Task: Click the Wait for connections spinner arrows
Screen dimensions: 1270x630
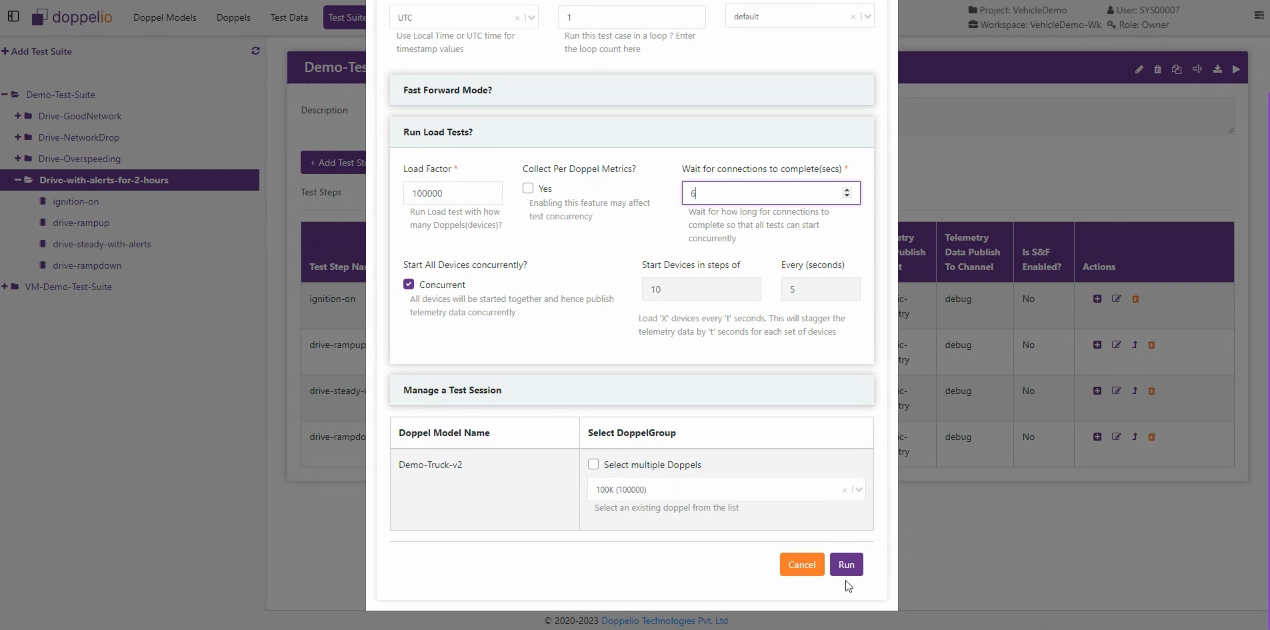Action: point(848,193)
